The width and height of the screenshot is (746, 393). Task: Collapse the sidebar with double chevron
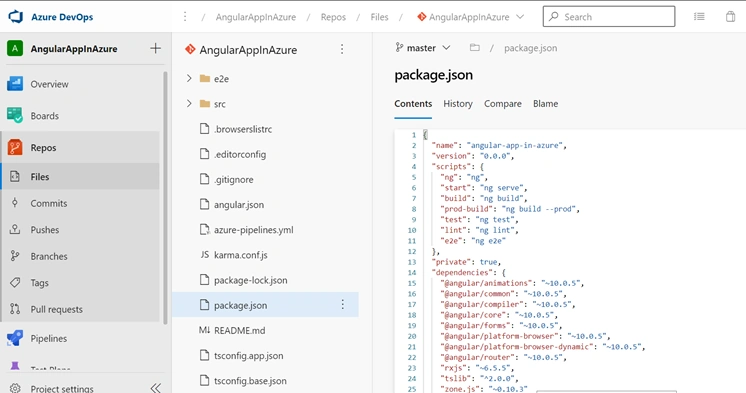pos(156,388)
